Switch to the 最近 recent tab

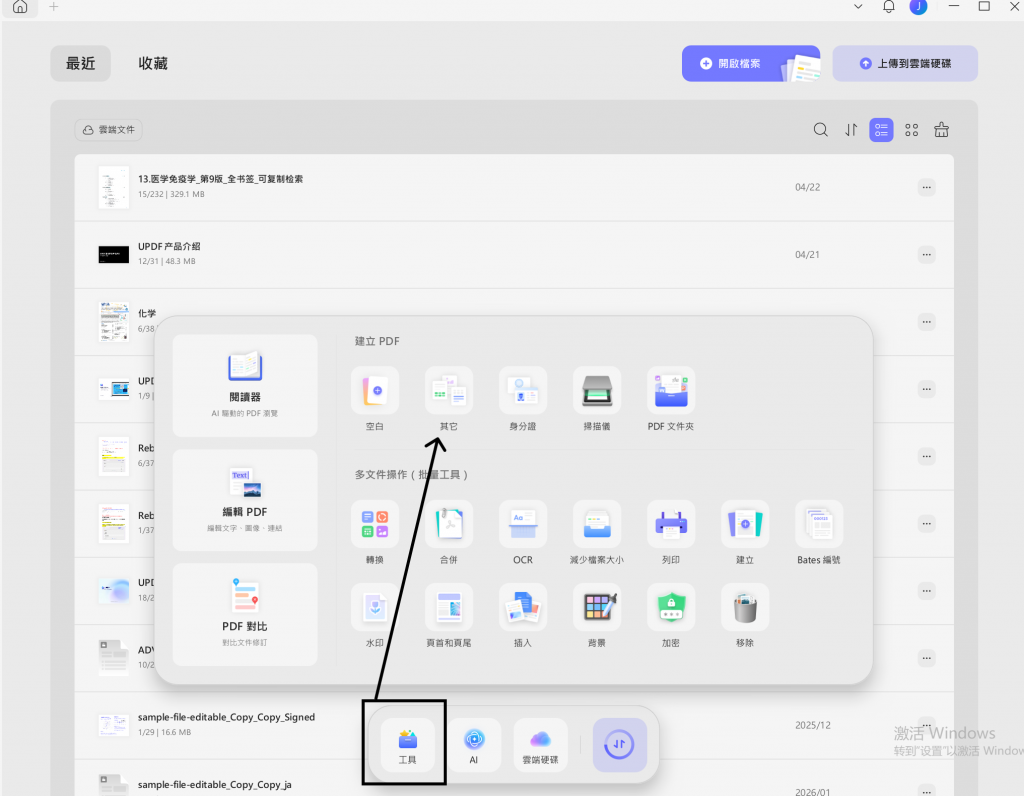[x=80, y=63]
